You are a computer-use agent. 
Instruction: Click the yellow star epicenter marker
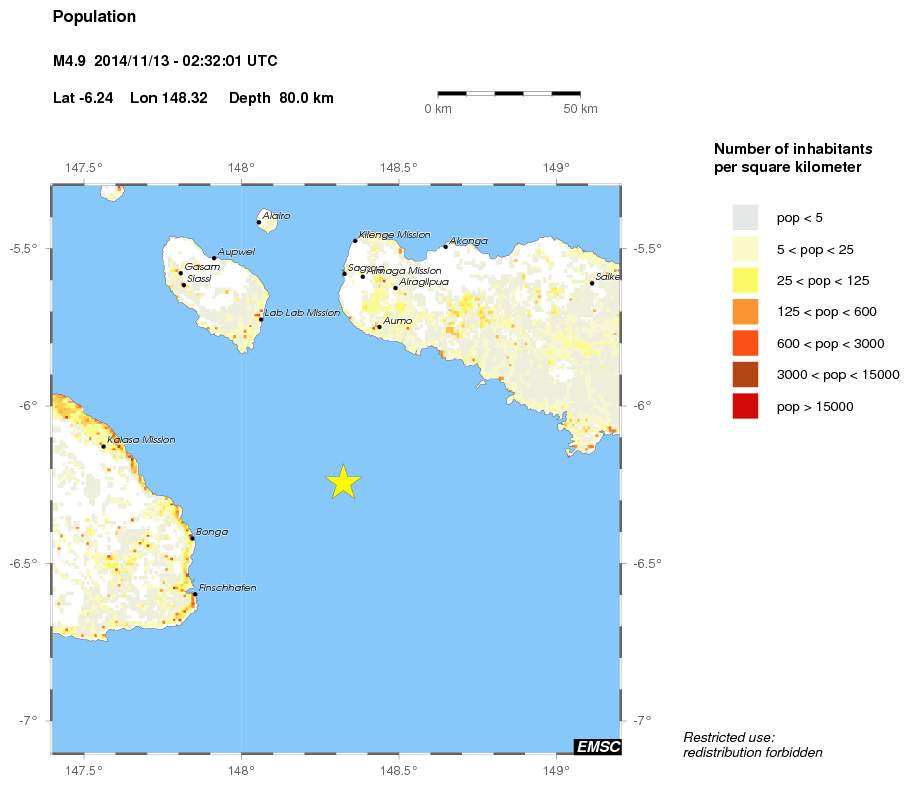[x=343, y=481]
